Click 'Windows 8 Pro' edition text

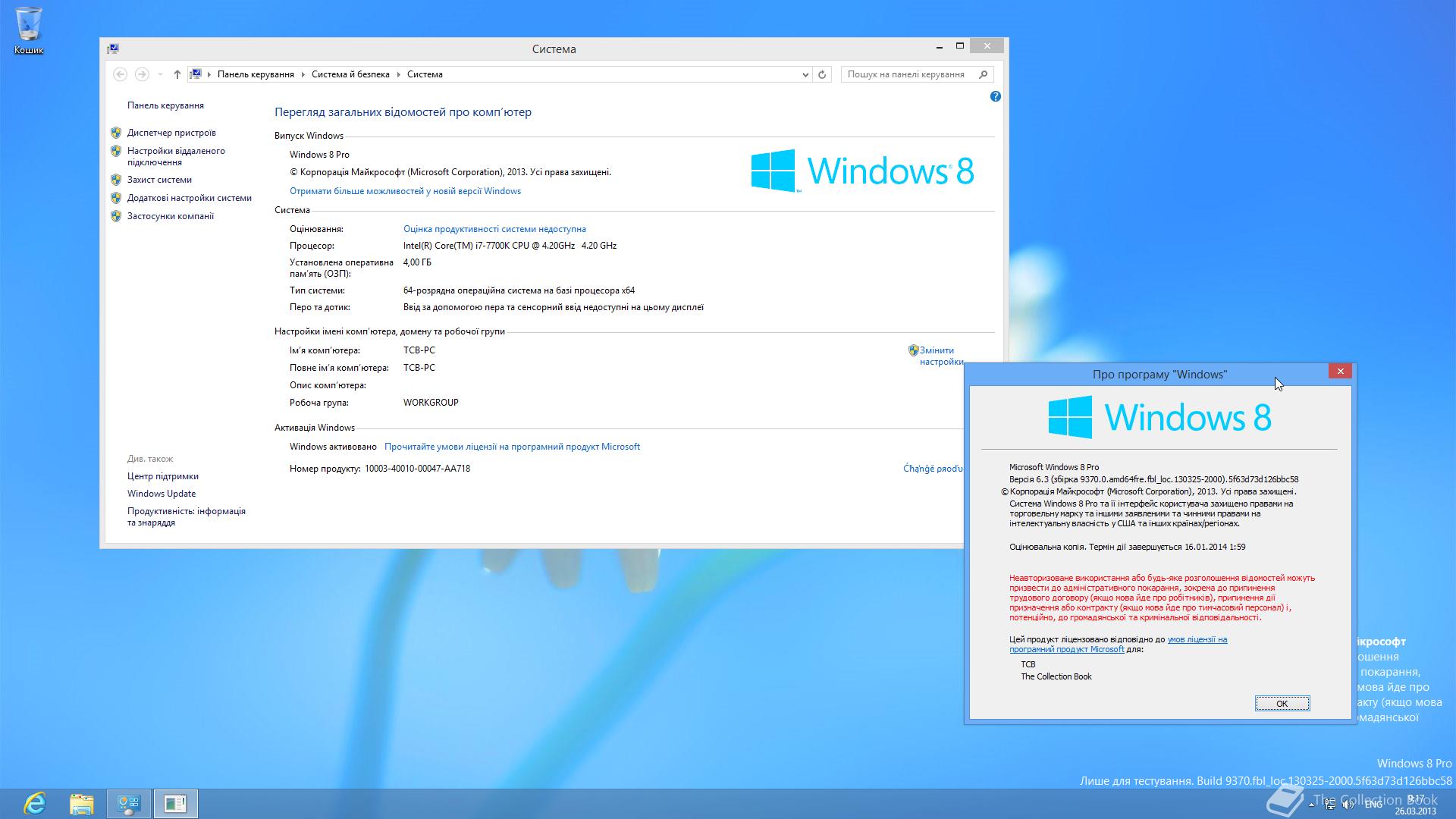coord(319,155)
